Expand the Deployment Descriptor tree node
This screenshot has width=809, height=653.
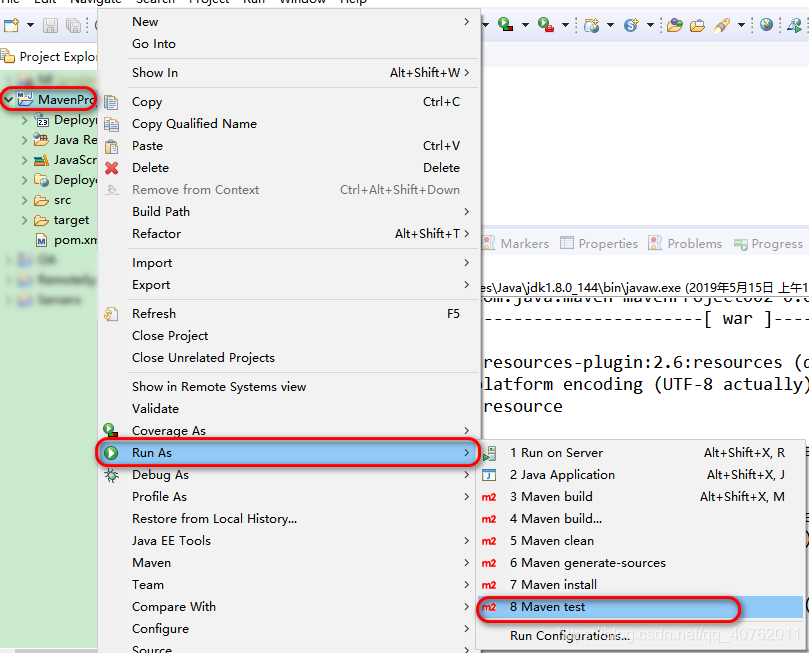tap(24, 120)
